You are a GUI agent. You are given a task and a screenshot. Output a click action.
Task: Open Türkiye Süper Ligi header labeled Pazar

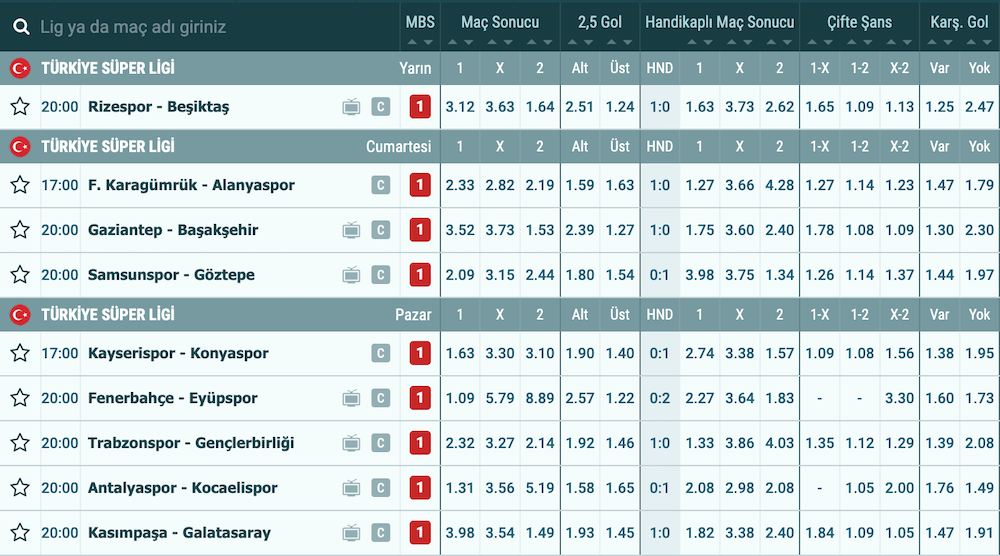220,314
